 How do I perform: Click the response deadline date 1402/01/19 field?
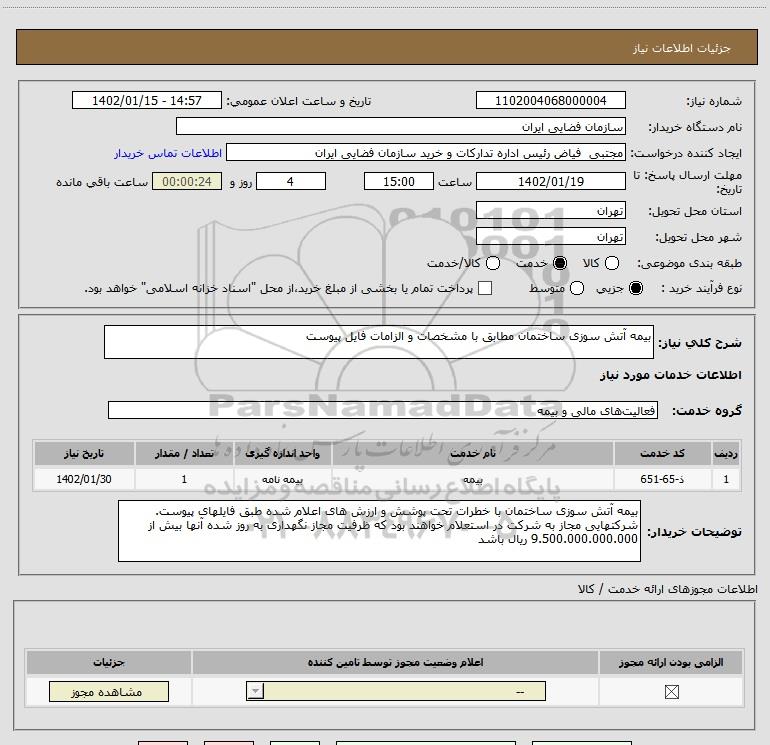(550, 181)
